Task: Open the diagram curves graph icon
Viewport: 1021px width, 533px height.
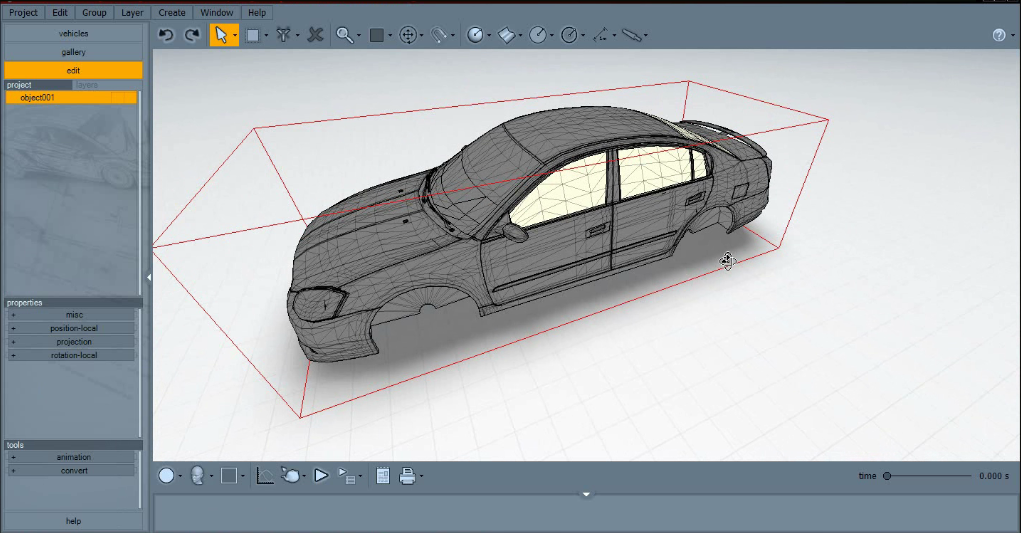Action: (265, 476)
